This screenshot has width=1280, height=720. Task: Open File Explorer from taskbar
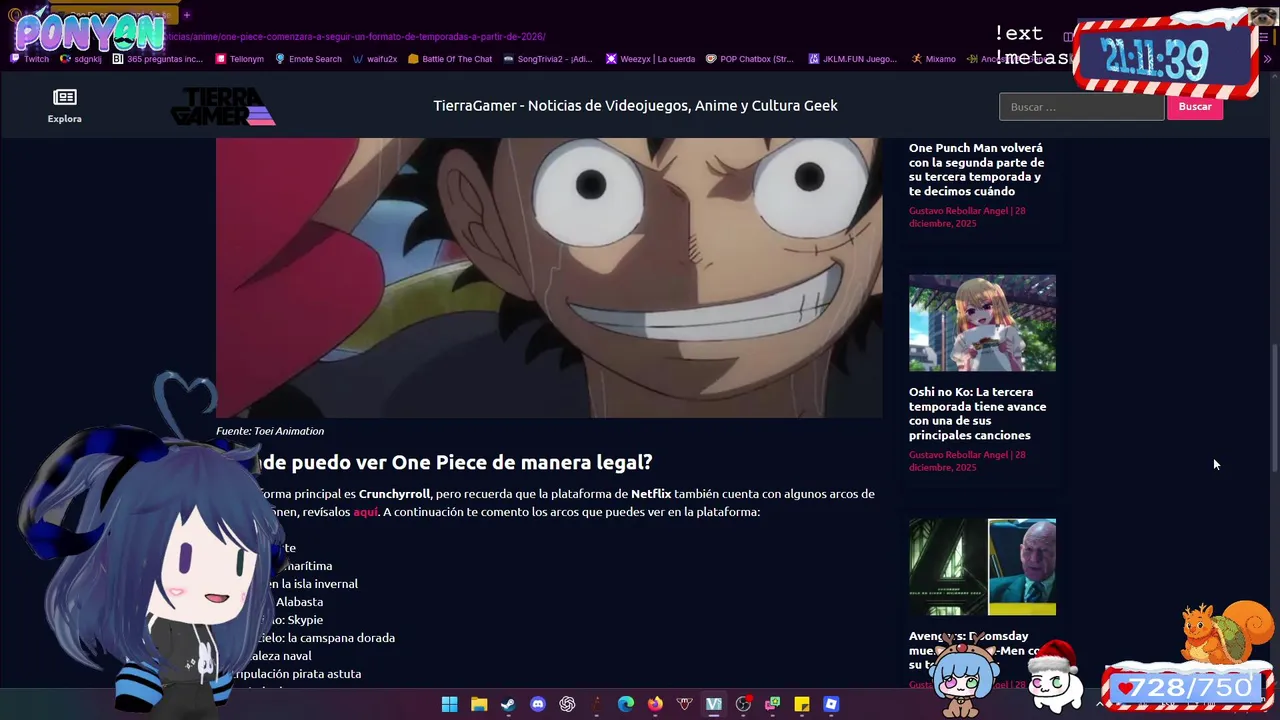click(x=479, y=704)
